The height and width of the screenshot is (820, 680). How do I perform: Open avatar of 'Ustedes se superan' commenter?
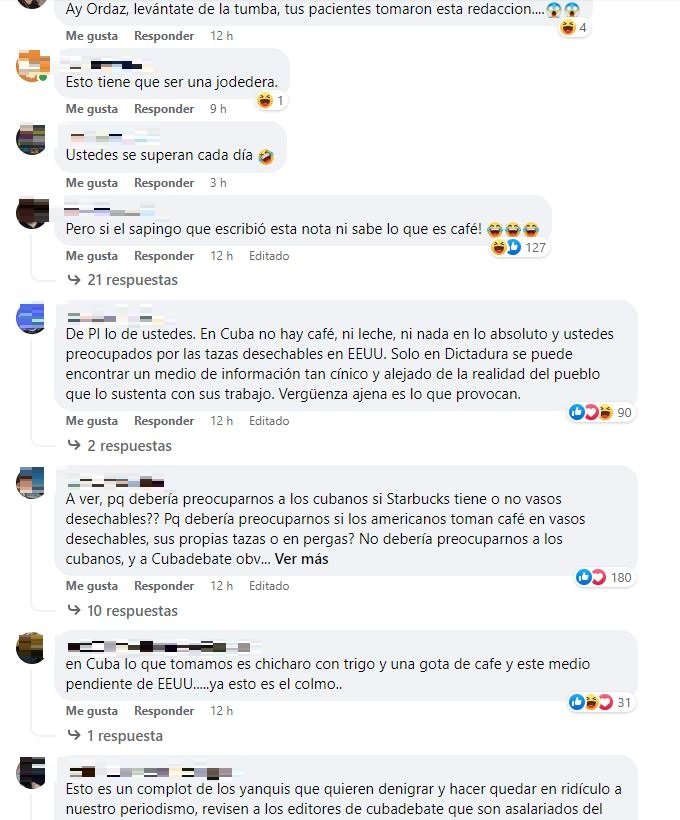point(32,139)
